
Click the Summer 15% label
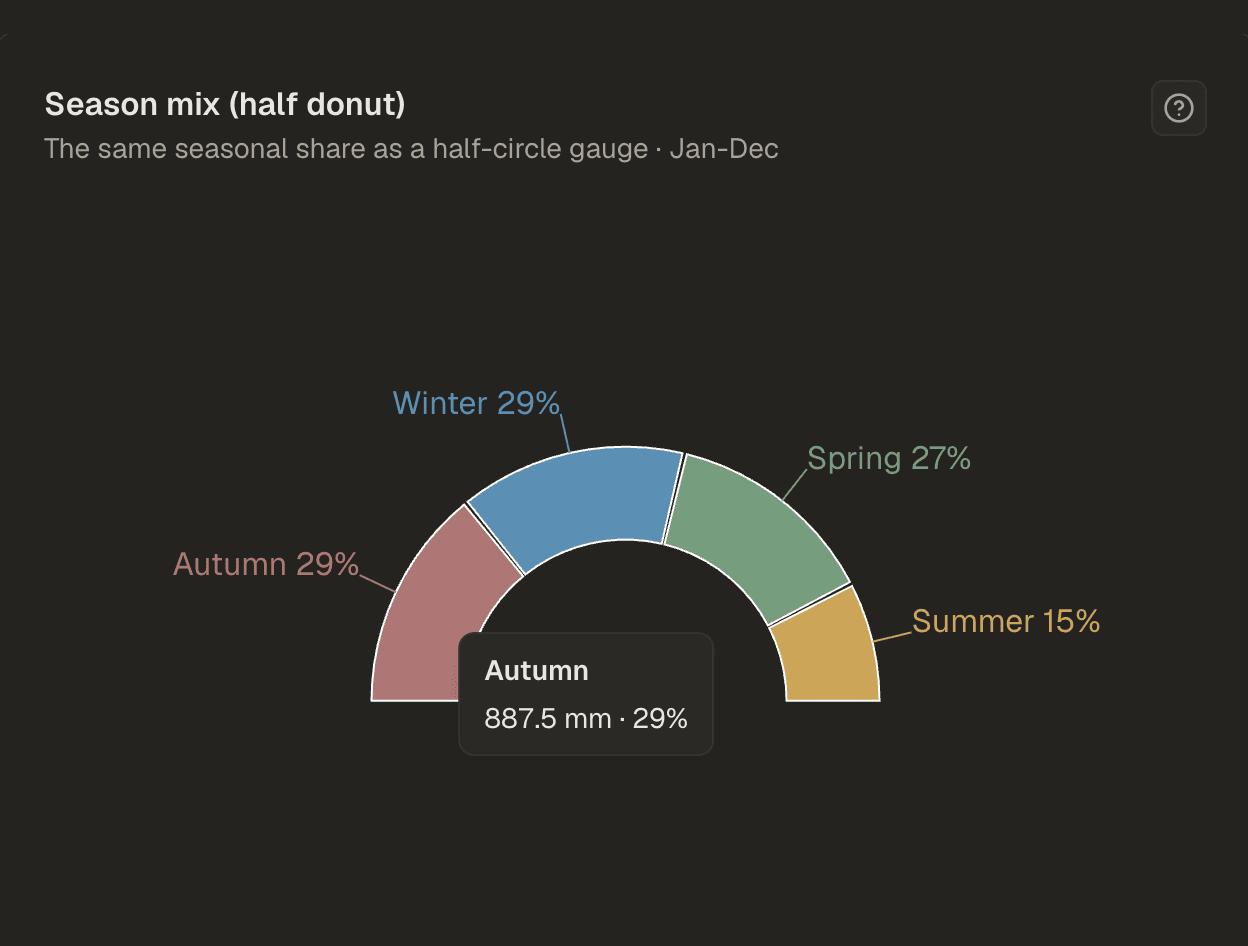click(1006, 621)
